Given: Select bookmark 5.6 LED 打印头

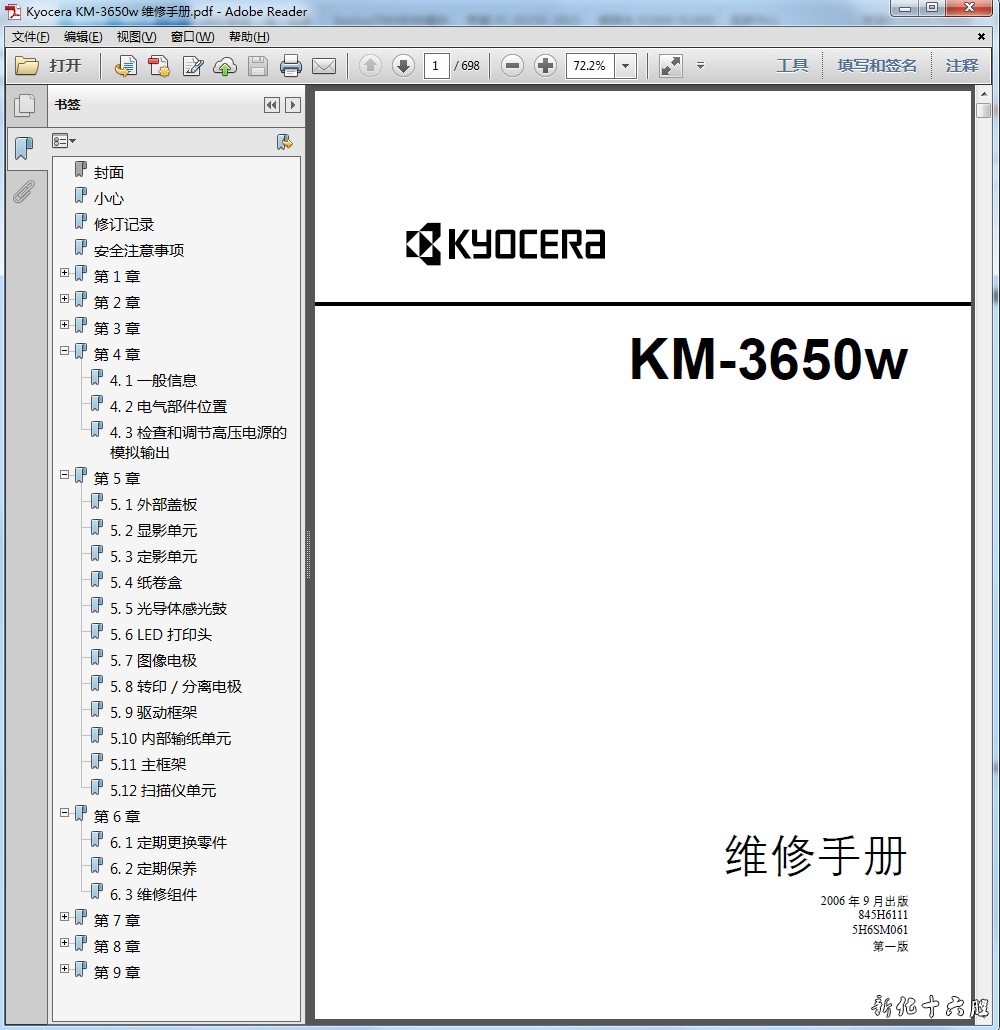Looking at the screenshot, I should coord(161,635).
